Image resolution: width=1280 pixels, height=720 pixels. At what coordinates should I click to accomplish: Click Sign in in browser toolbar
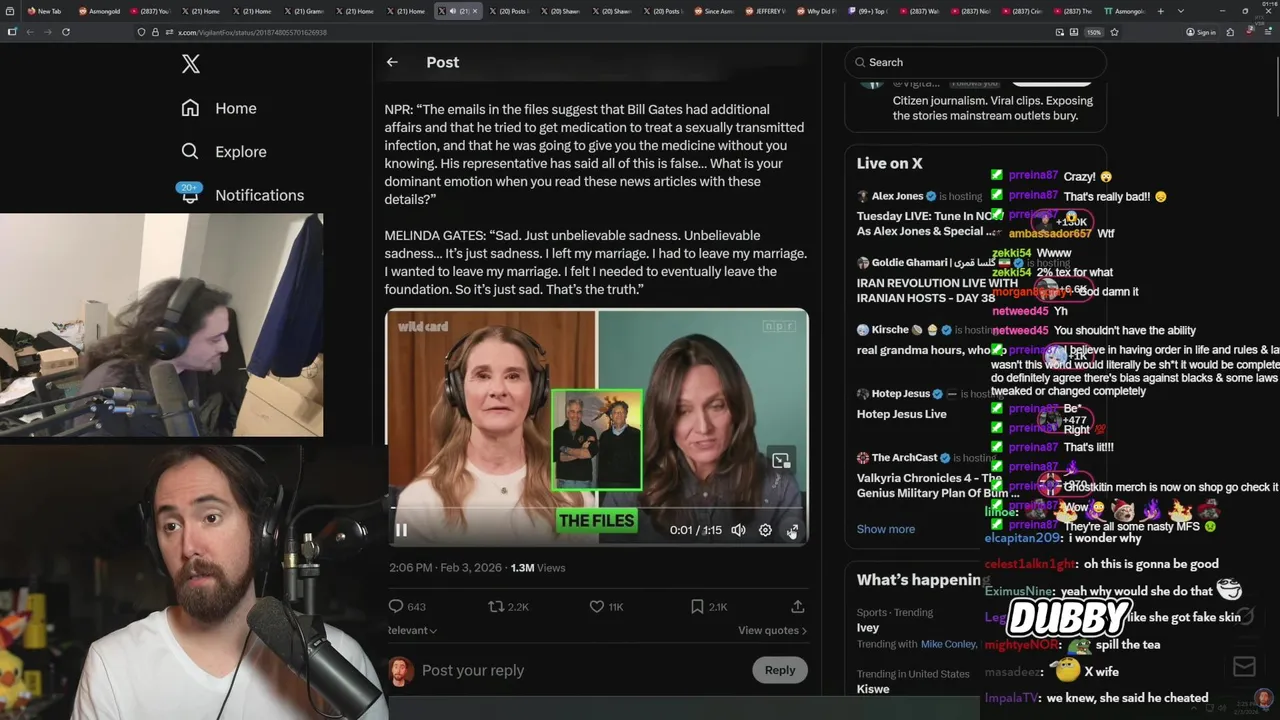click(x=1201, y=32)
